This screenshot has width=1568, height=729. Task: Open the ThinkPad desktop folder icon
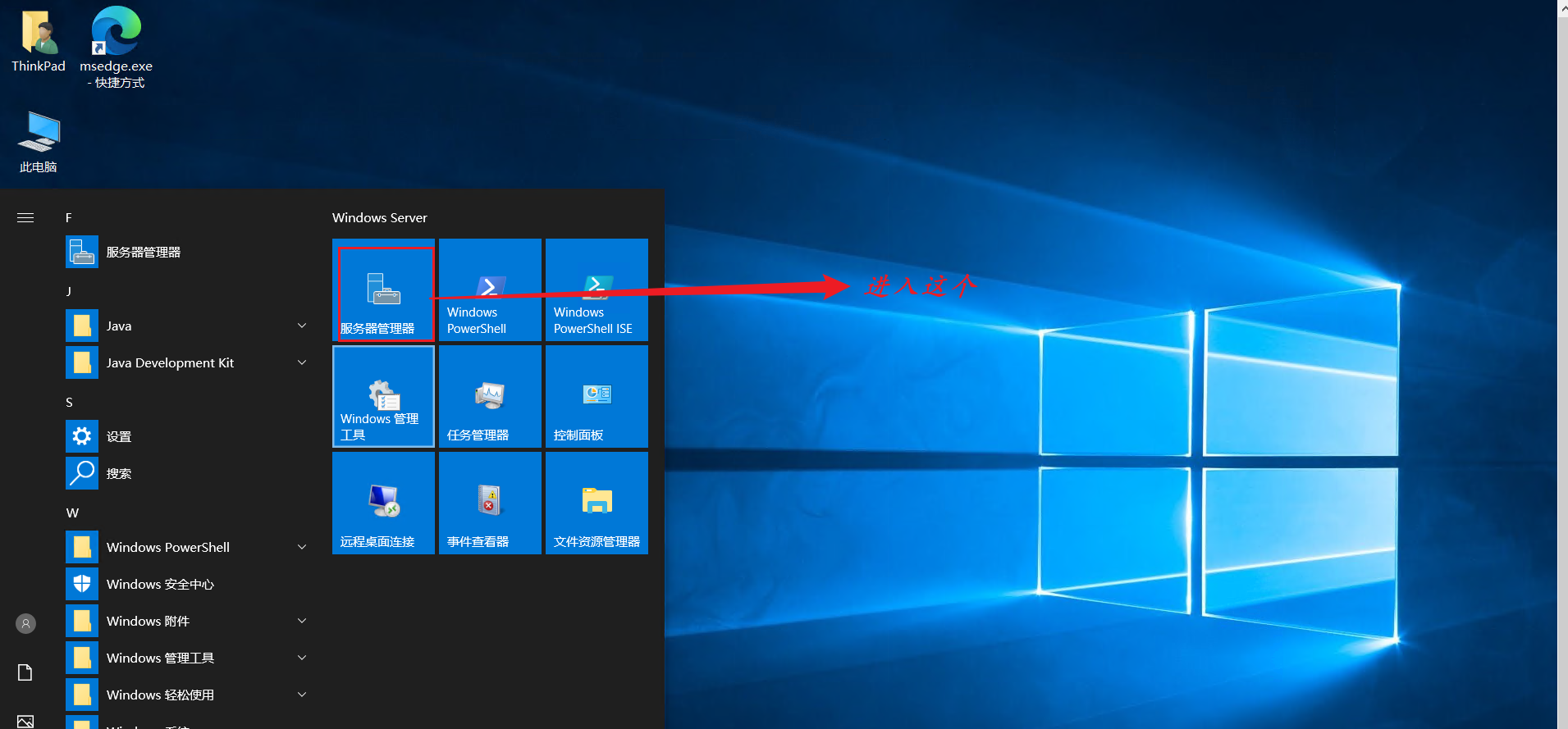pyautogui.click(x=38, y=41)
